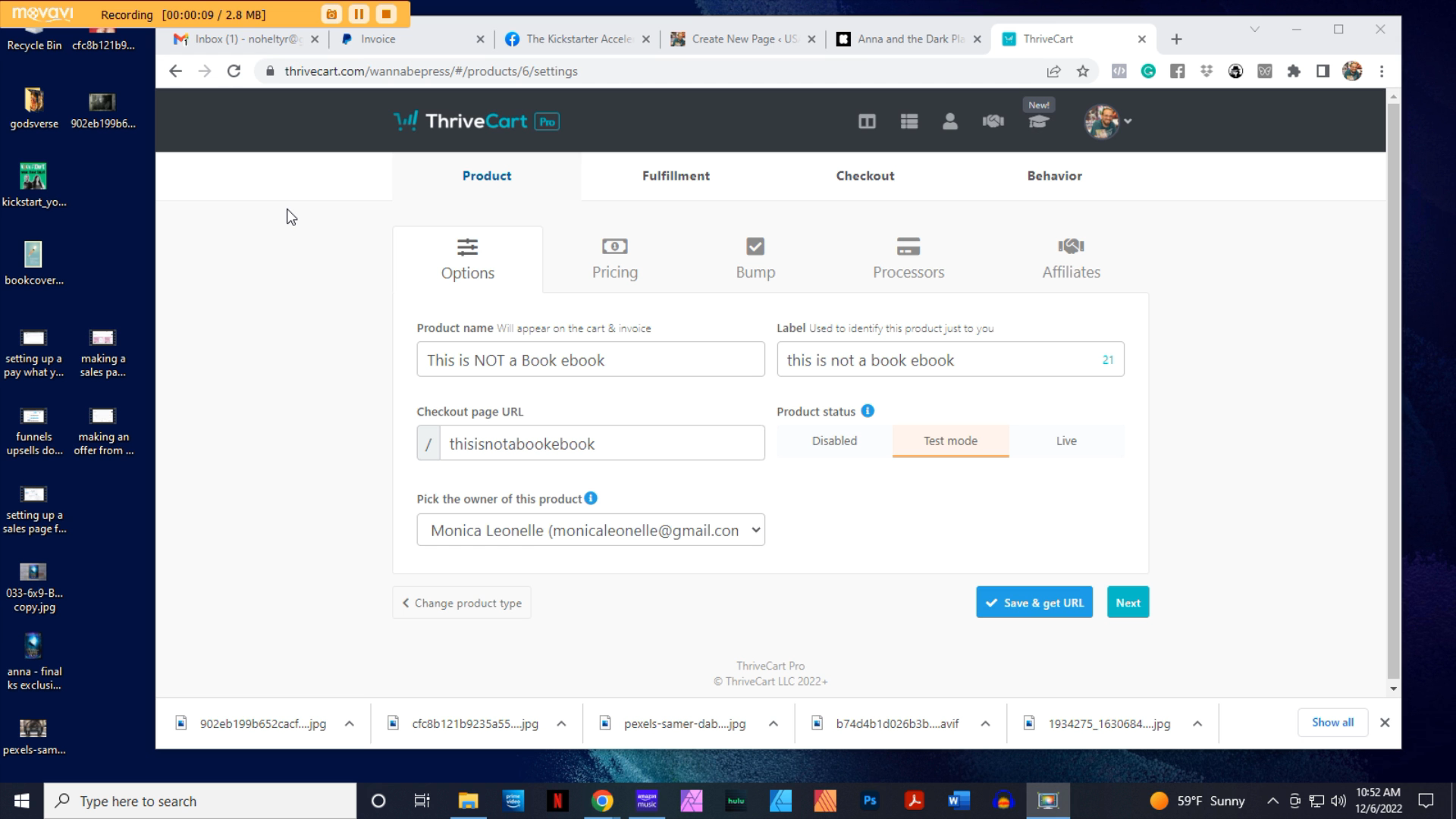Open the account profile chevron menu
The height and width of the screenshot is (819, 1456).
coord(1128,121)
